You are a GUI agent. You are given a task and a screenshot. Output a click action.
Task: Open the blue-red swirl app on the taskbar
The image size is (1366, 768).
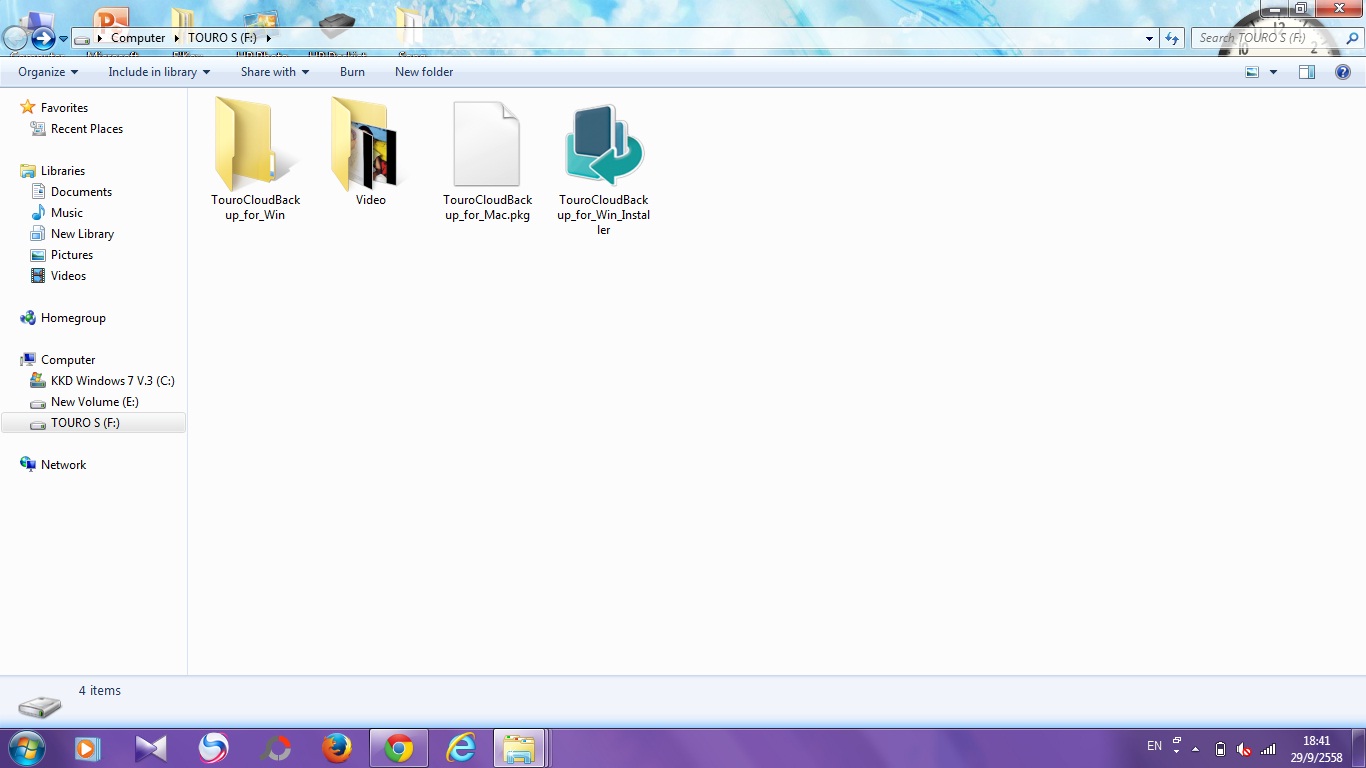(x=212, y=748)
